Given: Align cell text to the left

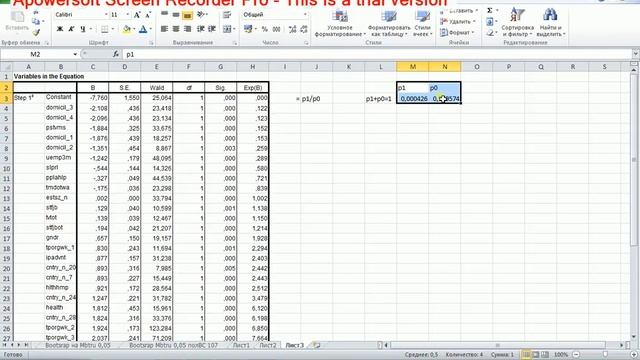Looking at the screenshot, I should (164, 29).
